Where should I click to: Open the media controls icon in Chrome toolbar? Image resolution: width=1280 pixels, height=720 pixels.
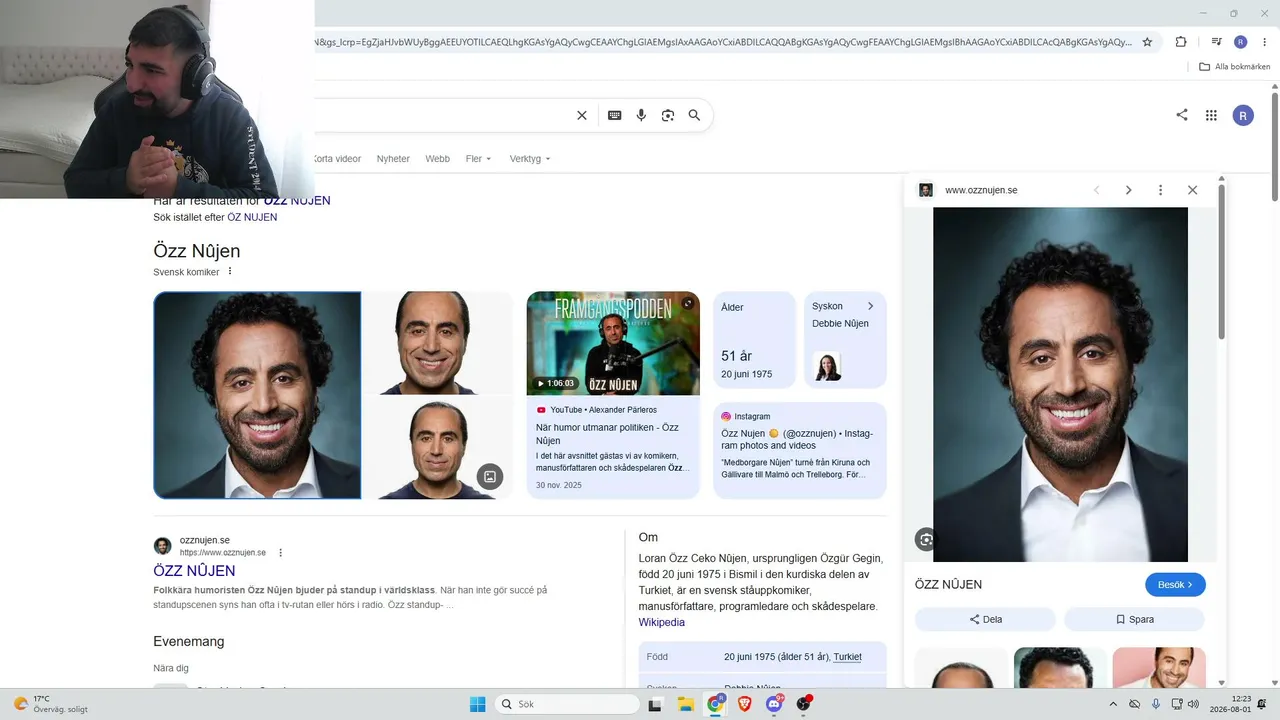(1217, 42)
